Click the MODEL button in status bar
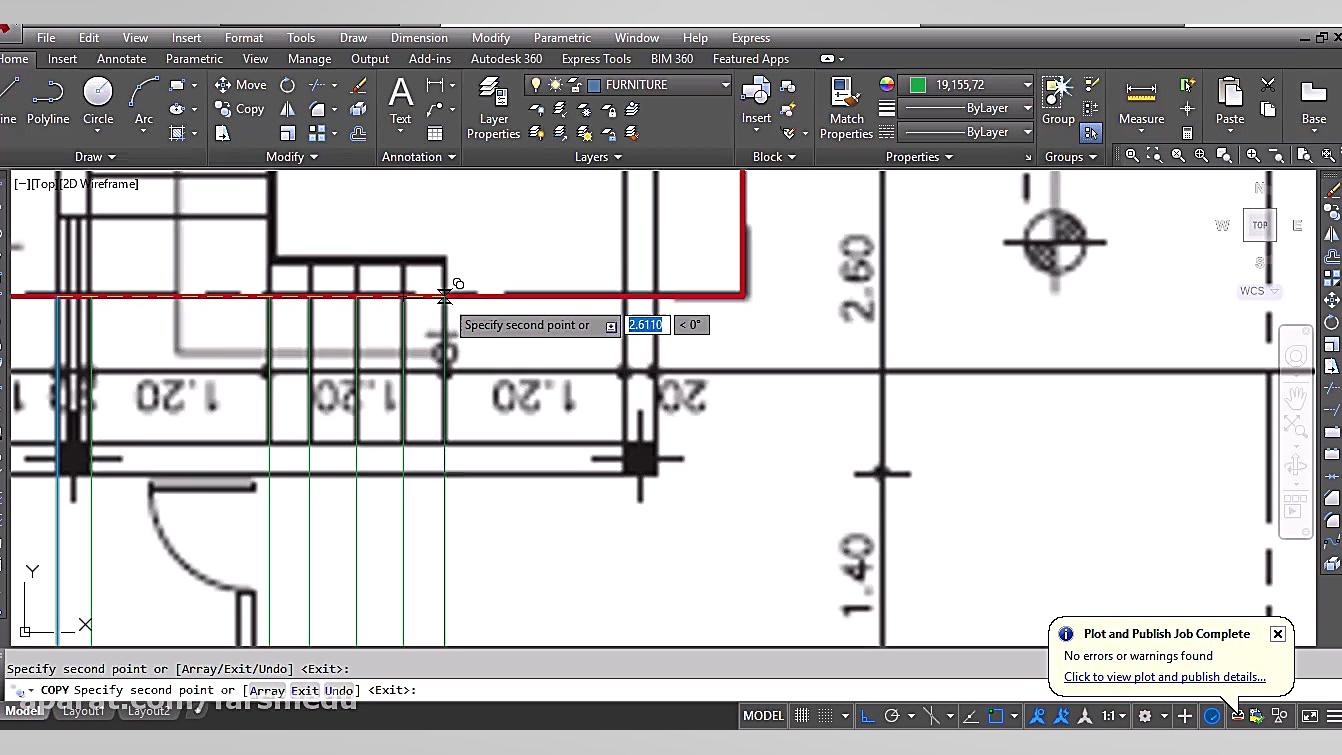The height and width of the screenshot is (755, 1342). click(x=763, y=716)
